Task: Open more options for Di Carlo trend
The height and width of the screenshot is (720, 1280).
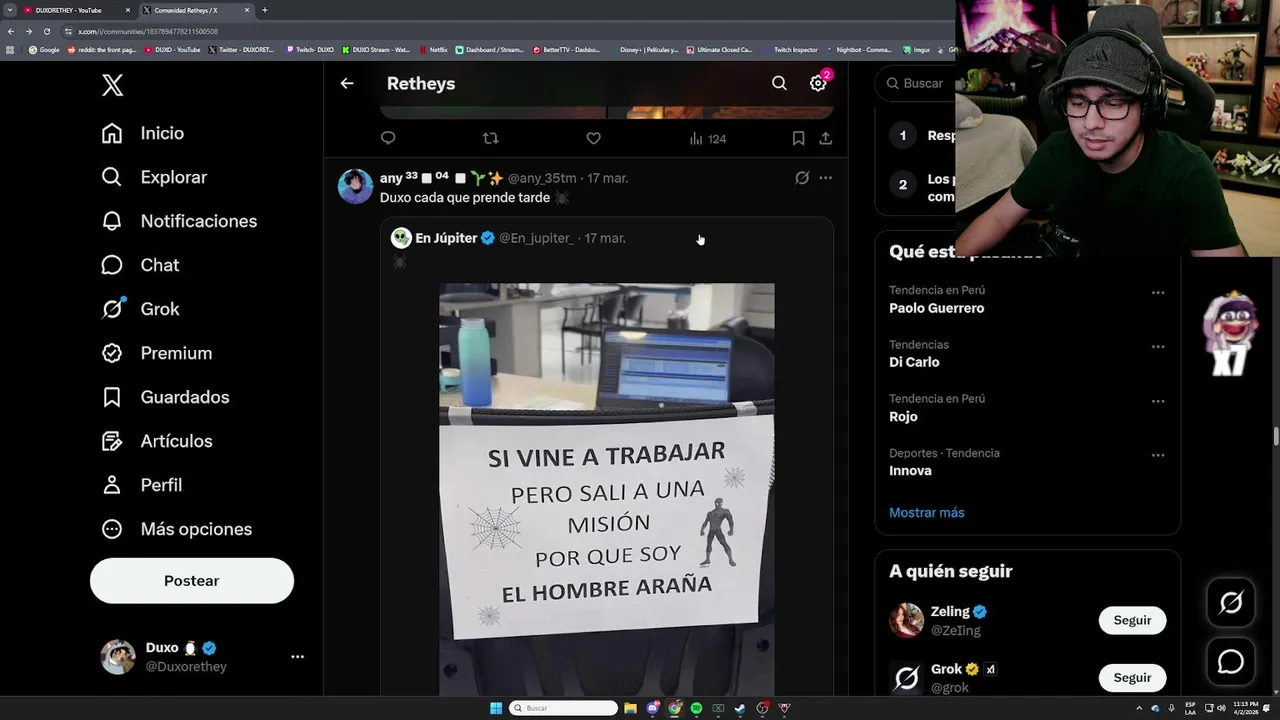Action: coord(1158,347)
